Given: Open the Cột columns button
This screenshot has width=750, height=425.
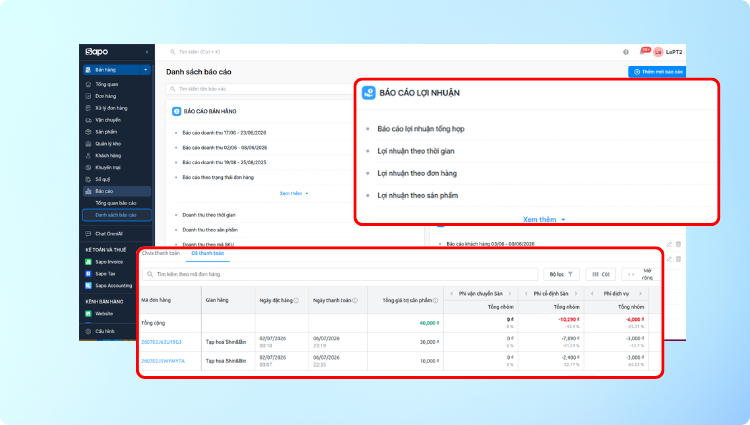Looking at the screenshot, I should pyautogui.click(x=601, y=274).
